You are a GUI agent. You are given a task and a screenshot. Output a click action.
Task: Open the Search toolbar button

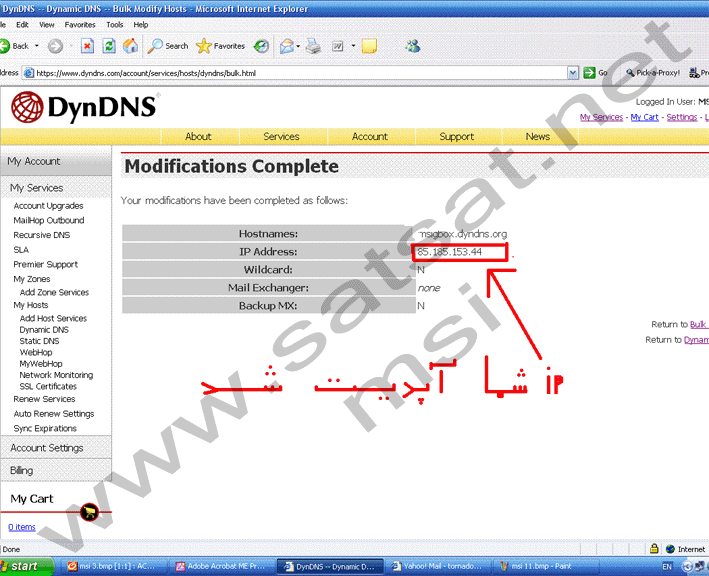click(x=168, y=46)
